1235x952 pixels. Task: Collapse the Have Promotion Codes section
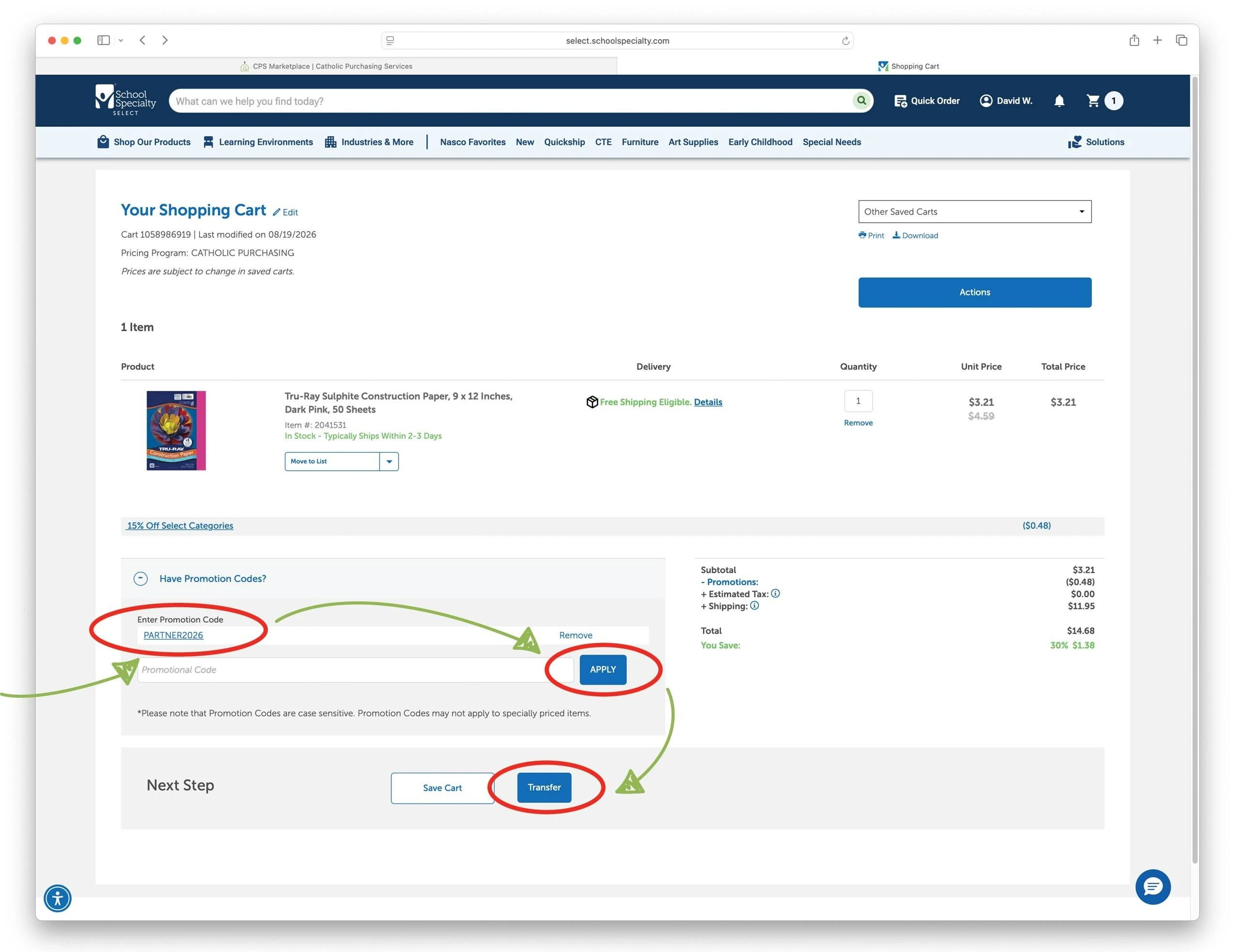point(140,578)
